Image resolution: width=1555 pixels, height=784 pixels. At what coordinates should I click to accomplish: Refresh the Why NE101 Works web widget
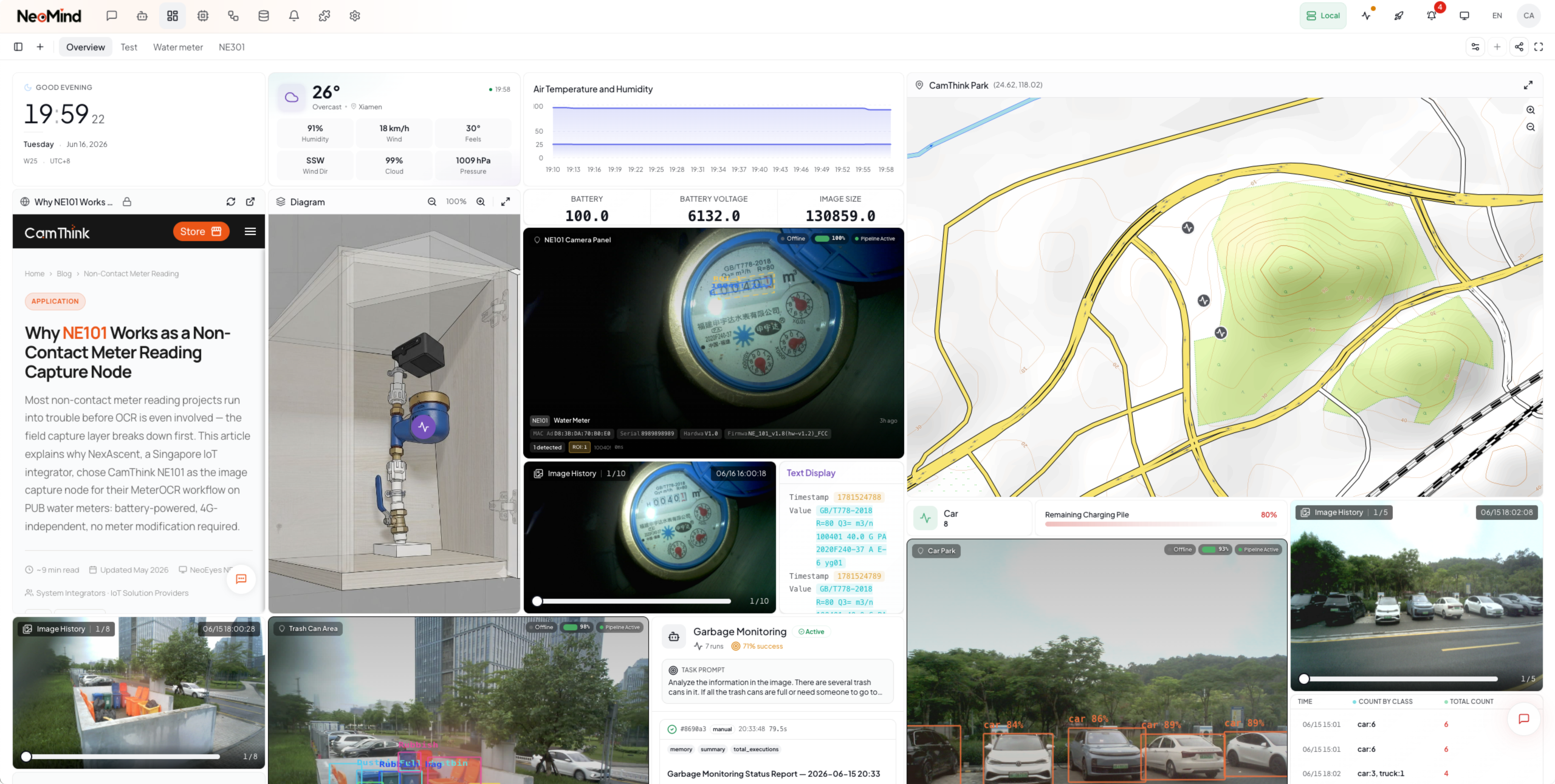(231, 202)
